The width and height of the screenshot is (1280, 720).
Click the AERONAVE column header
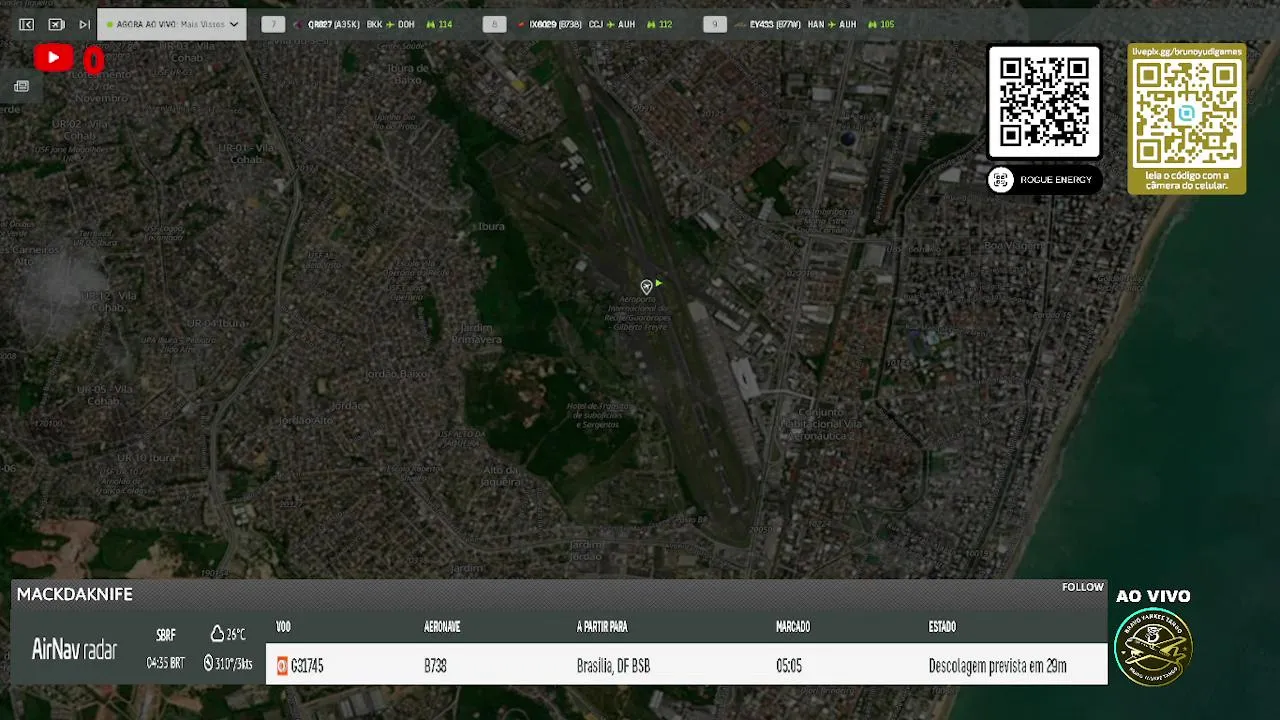[442, 627]
